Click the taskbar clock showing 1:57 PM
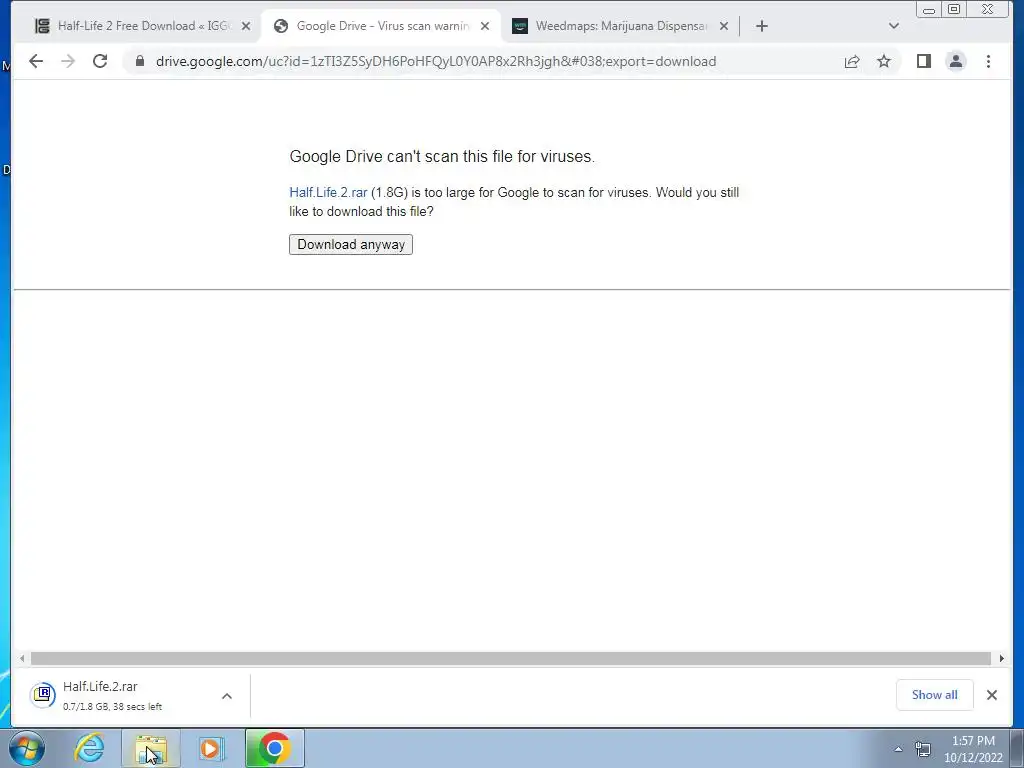This screenshot has height=768, width=1024. tap(973, 749)
